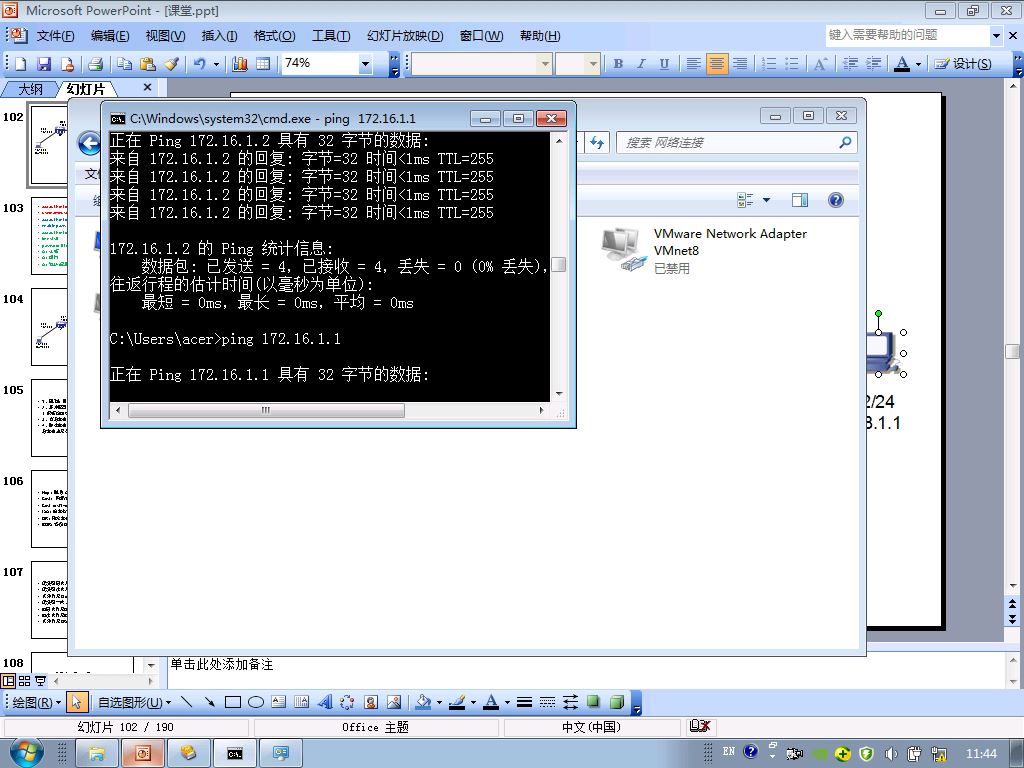Open help in network connections window
Image resolution: width=1024 pixels, height=768 pixels.
coord(835,200)
